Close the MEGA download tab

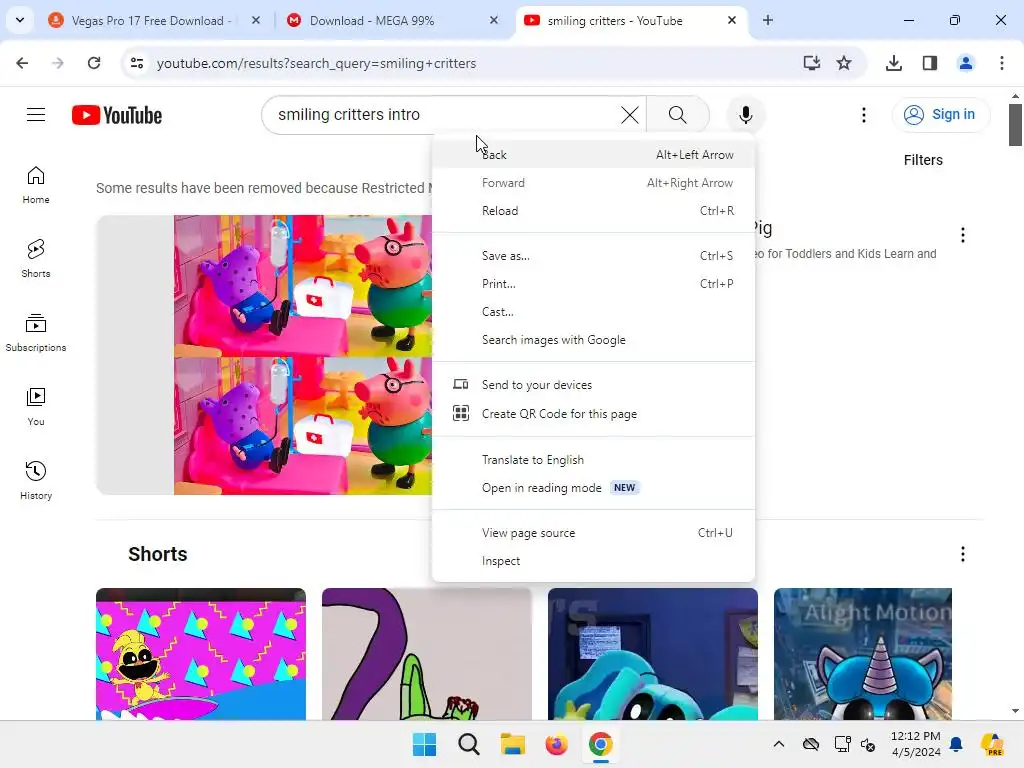tap(494, 20)
